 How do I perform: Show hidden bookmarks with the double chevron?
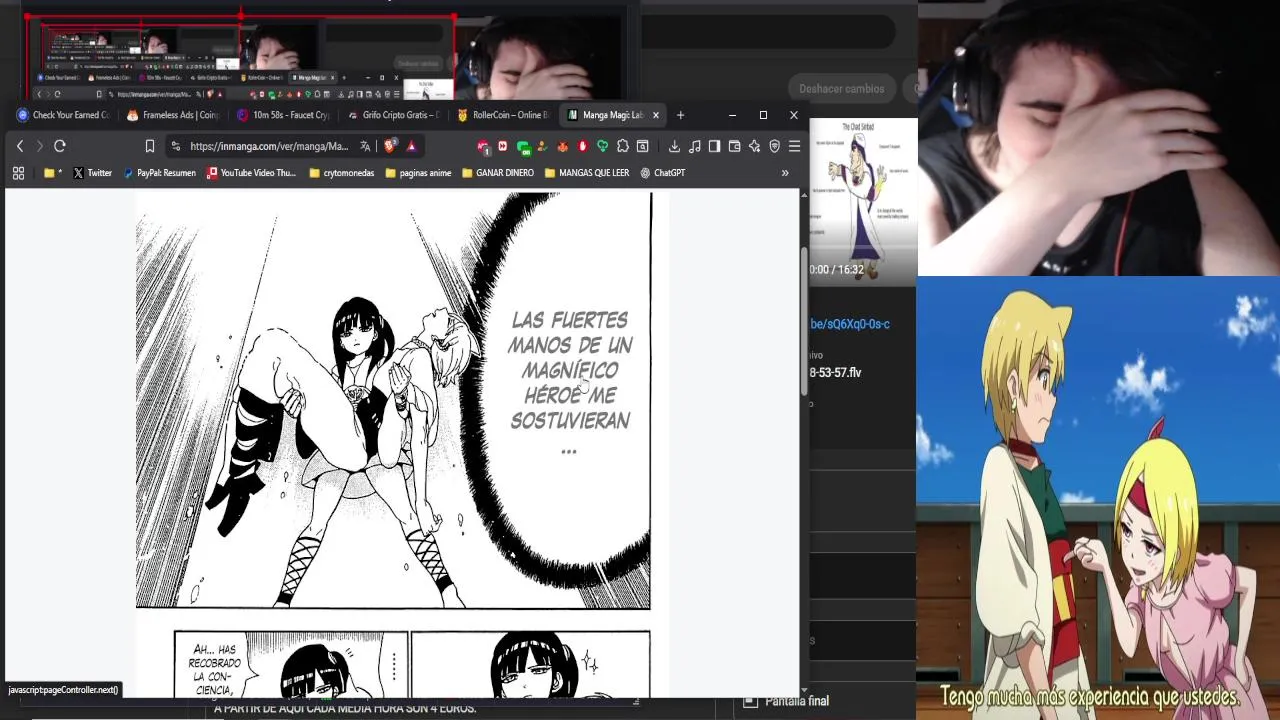[785, 173]
